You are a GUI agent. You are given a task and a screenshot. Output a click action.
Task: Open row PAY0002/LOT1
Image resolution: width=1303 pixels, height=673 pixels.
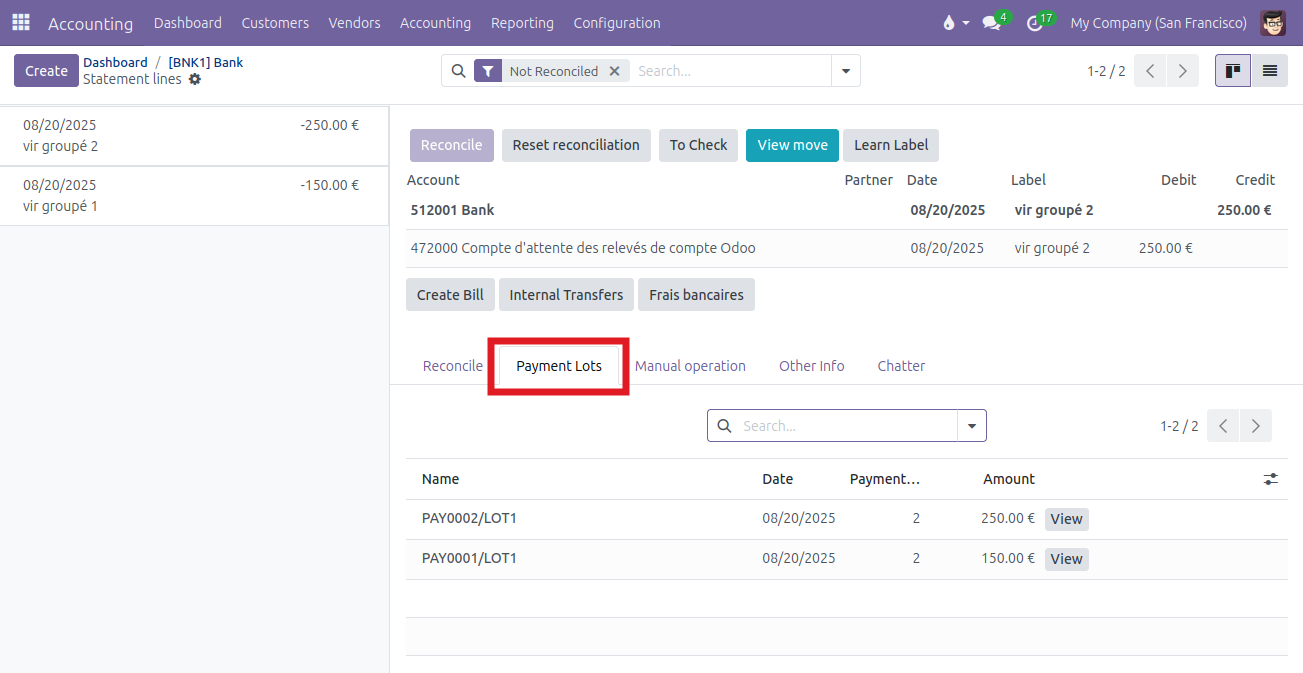pos(847,519)
